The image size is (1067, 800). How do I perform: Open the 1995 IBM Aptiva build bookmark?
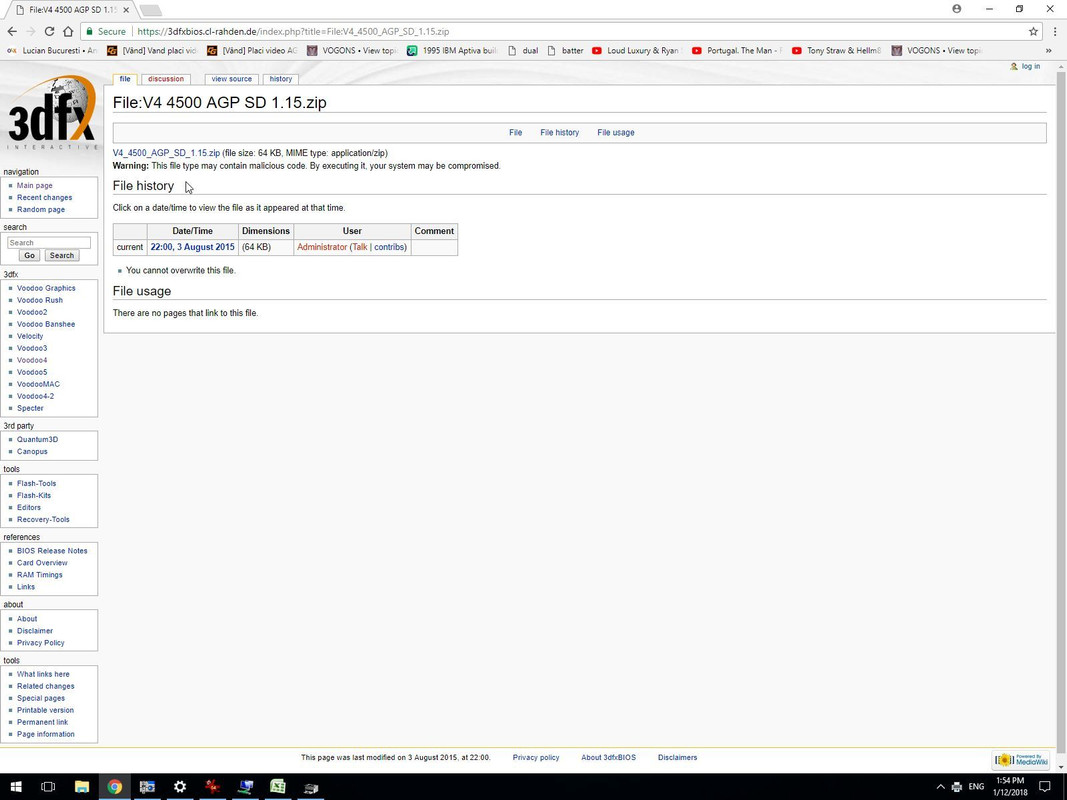pyautogui.click(x=452, y=50)
